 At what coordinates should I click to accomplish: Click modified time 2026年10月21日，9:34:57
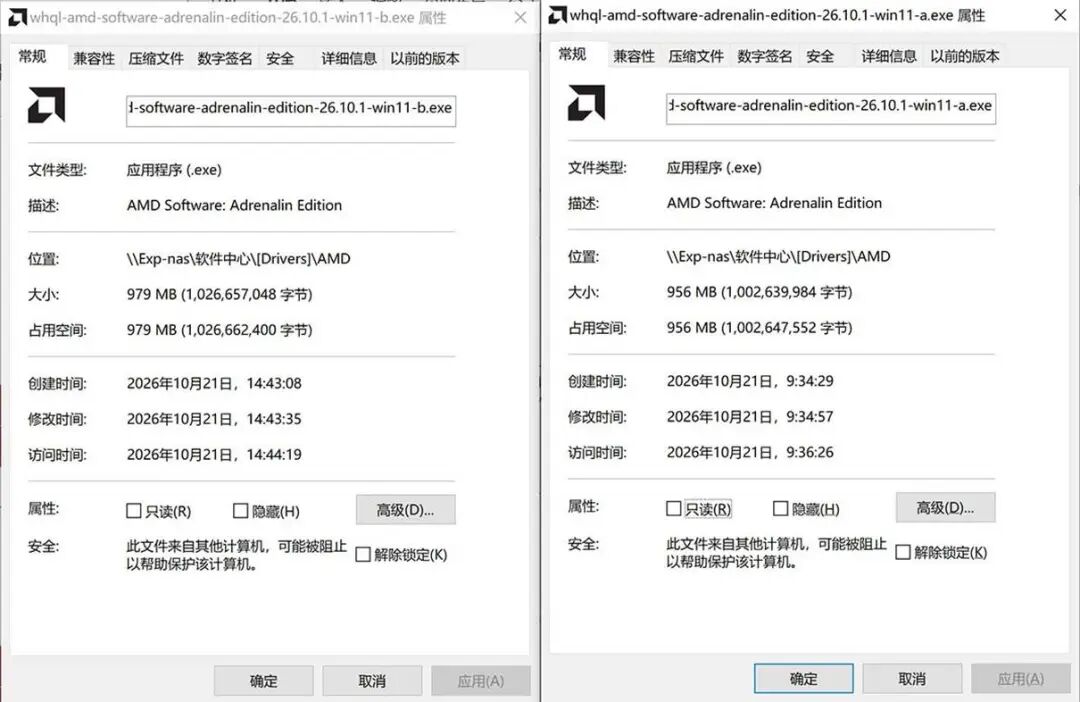click(750, 417)
